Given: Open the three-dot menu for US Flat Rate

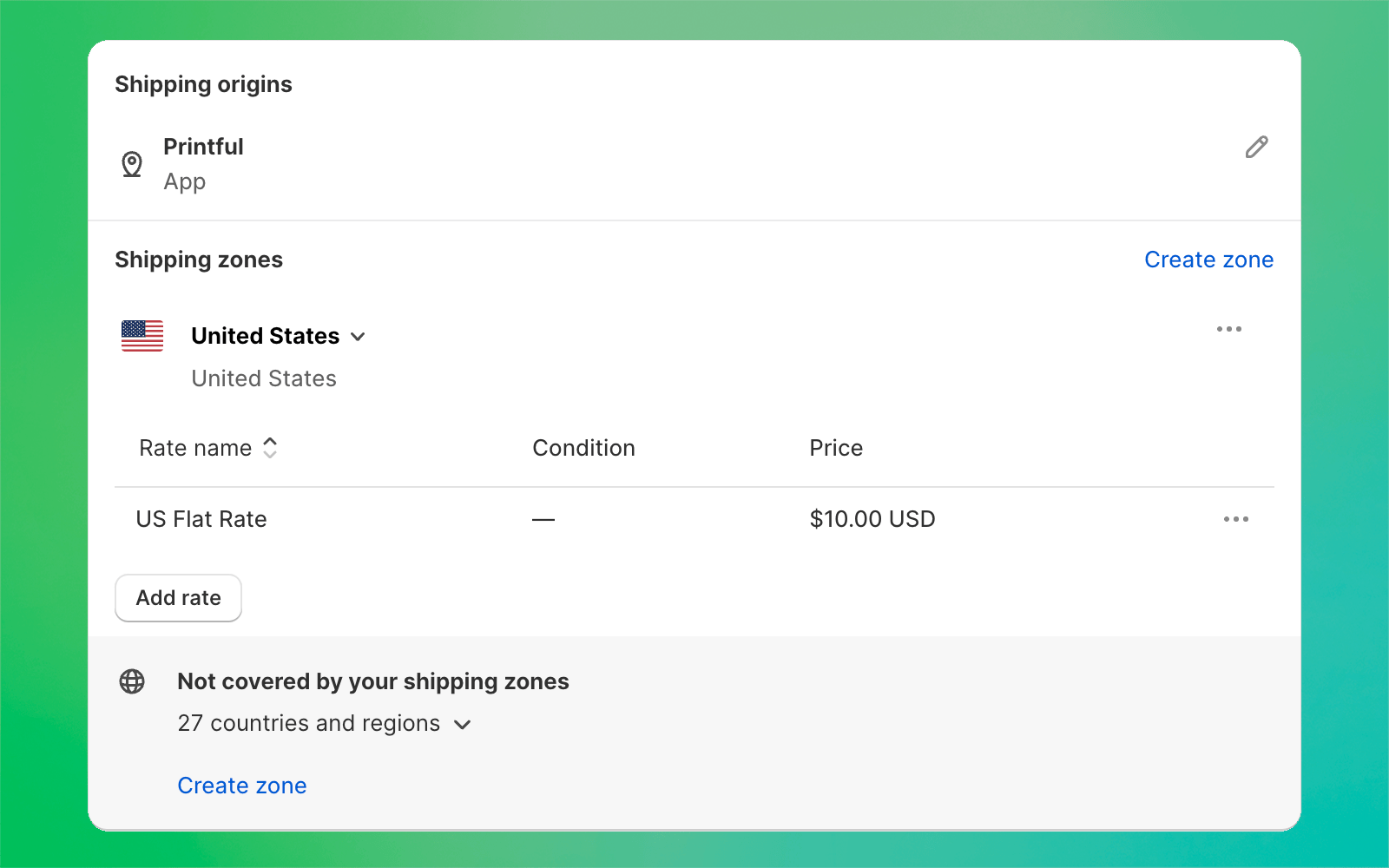Looking at the screenshot, I should 1236,519.
